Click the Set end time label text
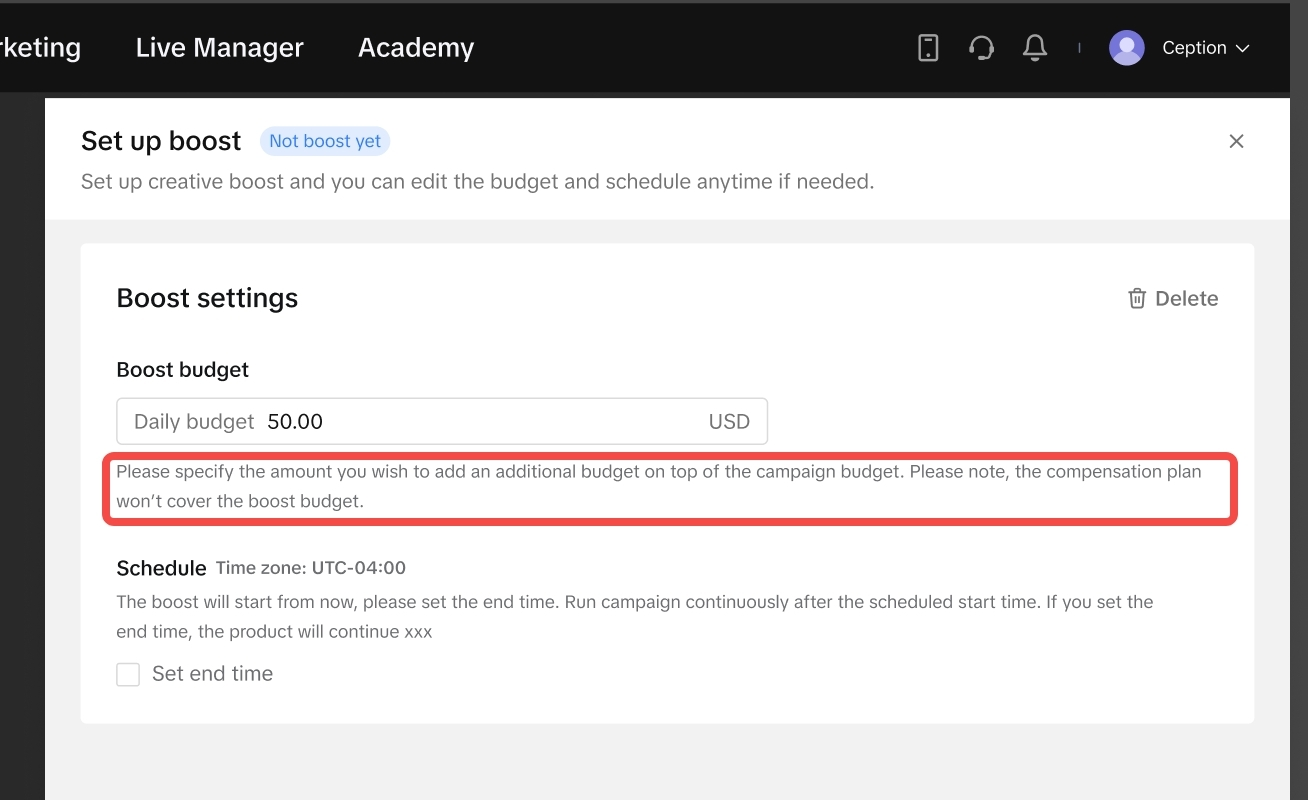The image size is (1308, 800). [212, 674]
